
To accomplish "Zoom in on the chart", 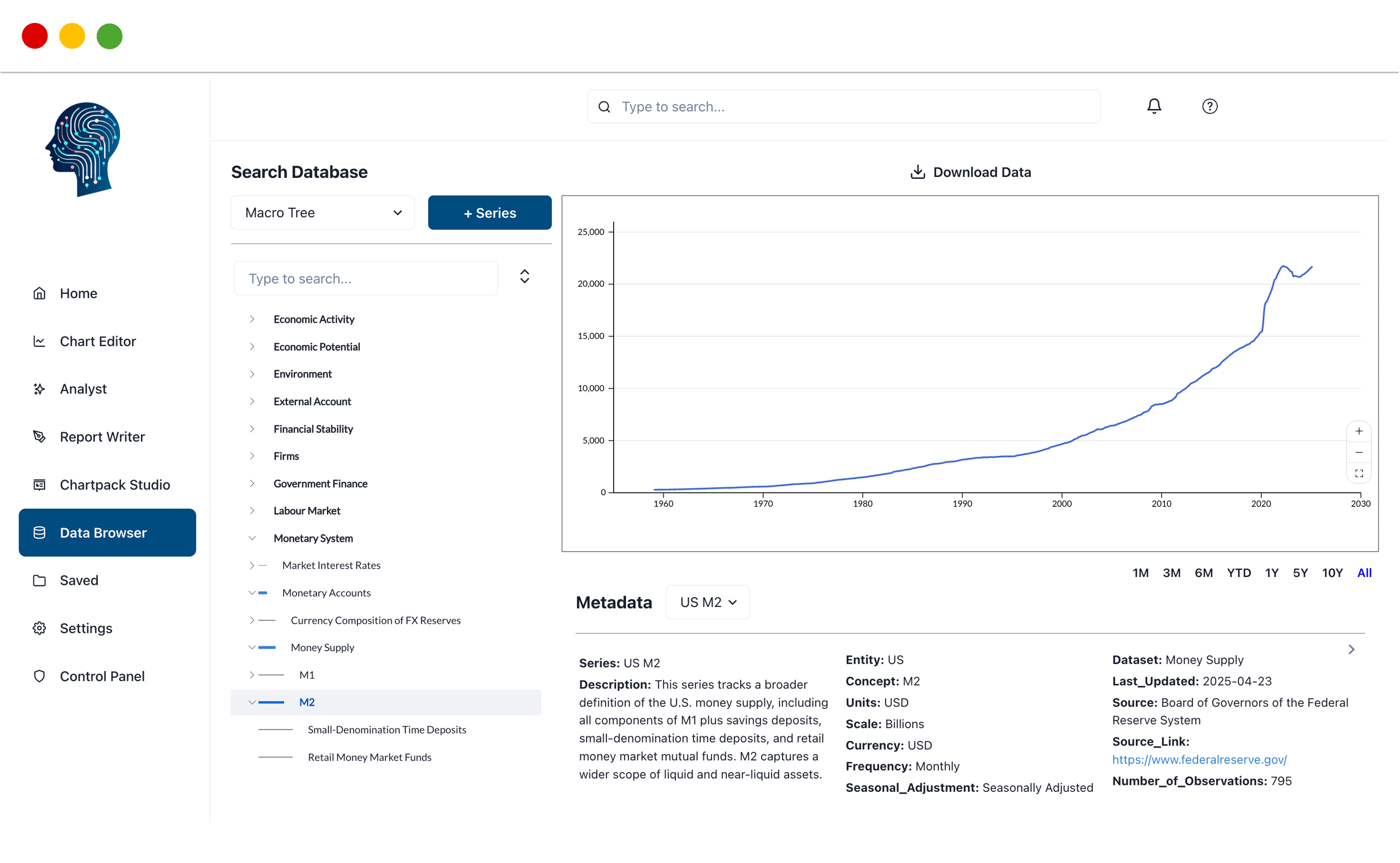I will [1359, 431].
